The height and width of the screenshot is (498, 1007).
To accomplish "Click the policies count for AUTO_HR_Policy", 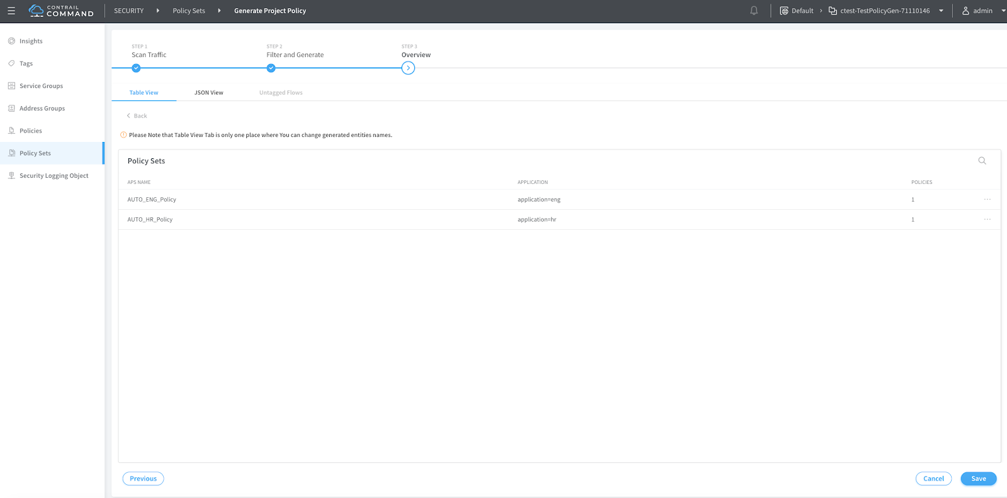I will click(913, 220).
